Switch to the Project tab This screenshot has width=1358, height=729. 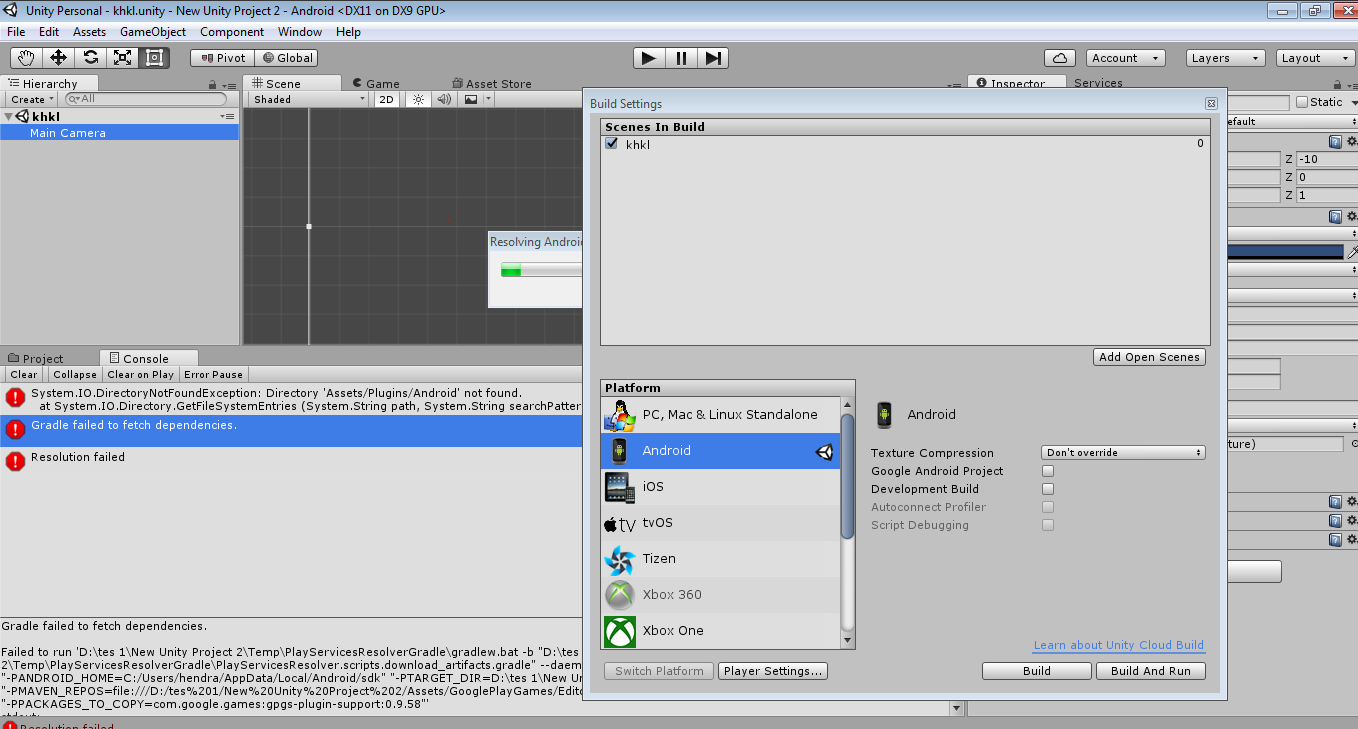pyautogui.click(x=36, y=359)
